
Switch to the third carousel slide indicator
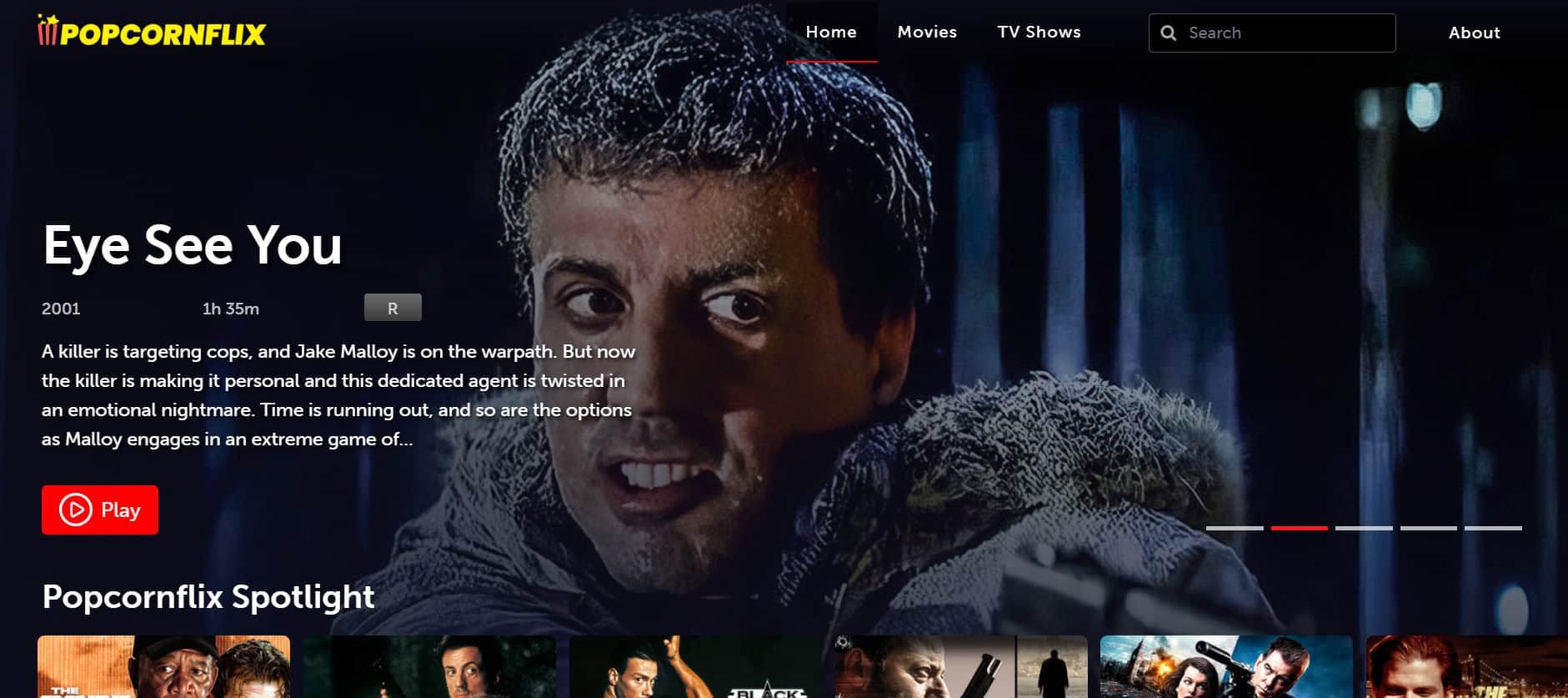(x=1364, y=528)
